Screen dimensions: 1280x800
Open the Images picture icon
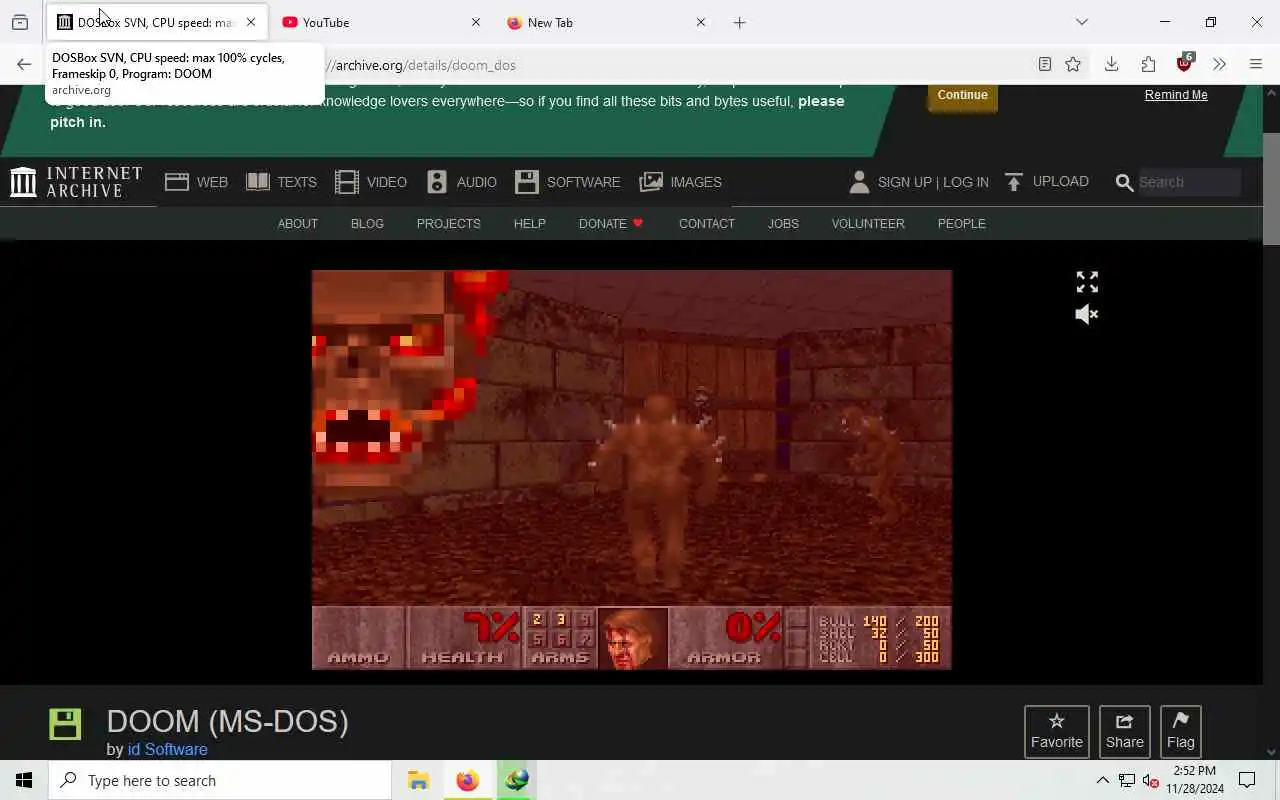(x=651, y=182)
